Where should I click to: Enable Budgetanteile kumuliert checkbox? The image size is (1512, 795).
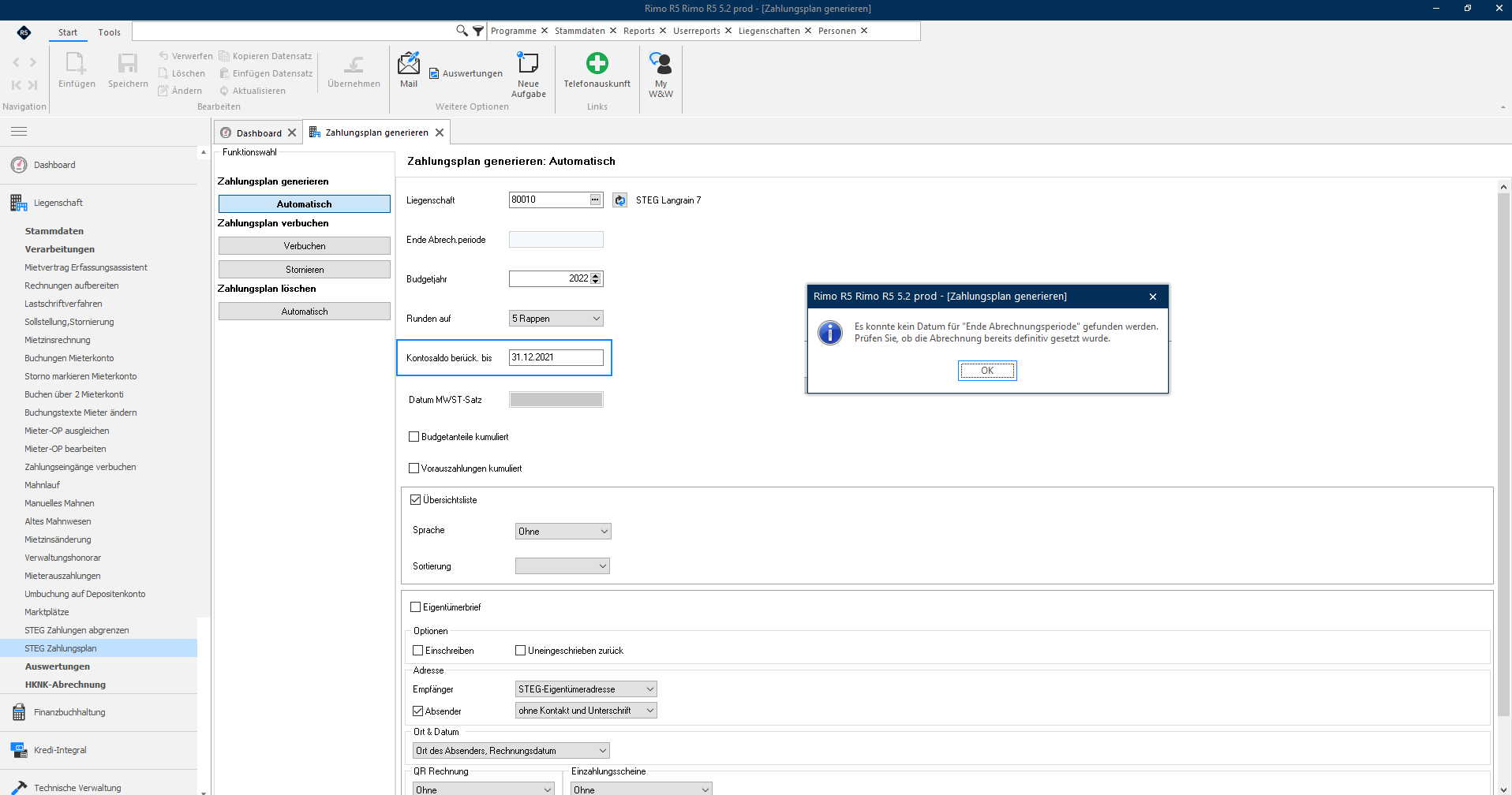pyautogui.click(x=414, y=437)
